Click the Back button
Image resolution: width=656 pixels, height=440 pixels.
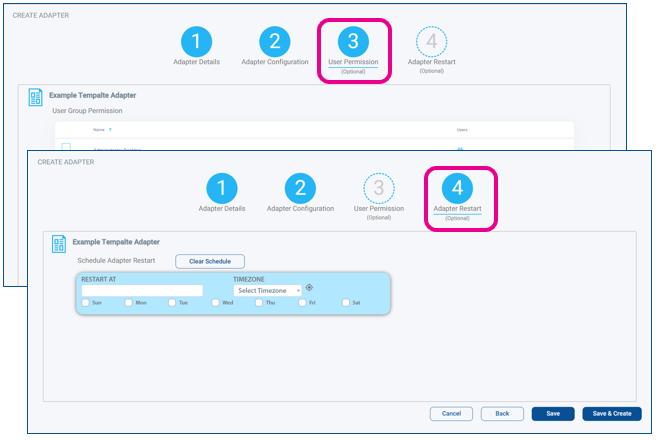(x=502, y=413)
